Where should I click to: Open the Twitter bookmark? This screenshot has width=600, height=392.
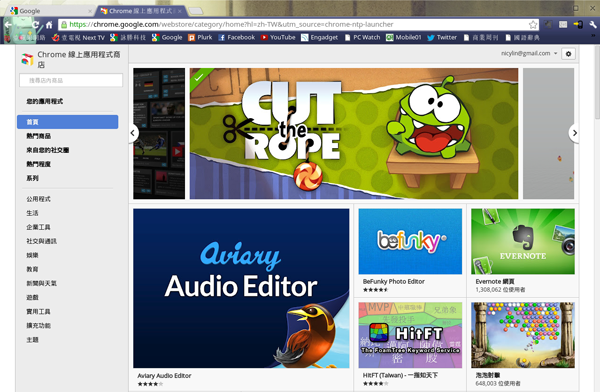pos(442,38)
